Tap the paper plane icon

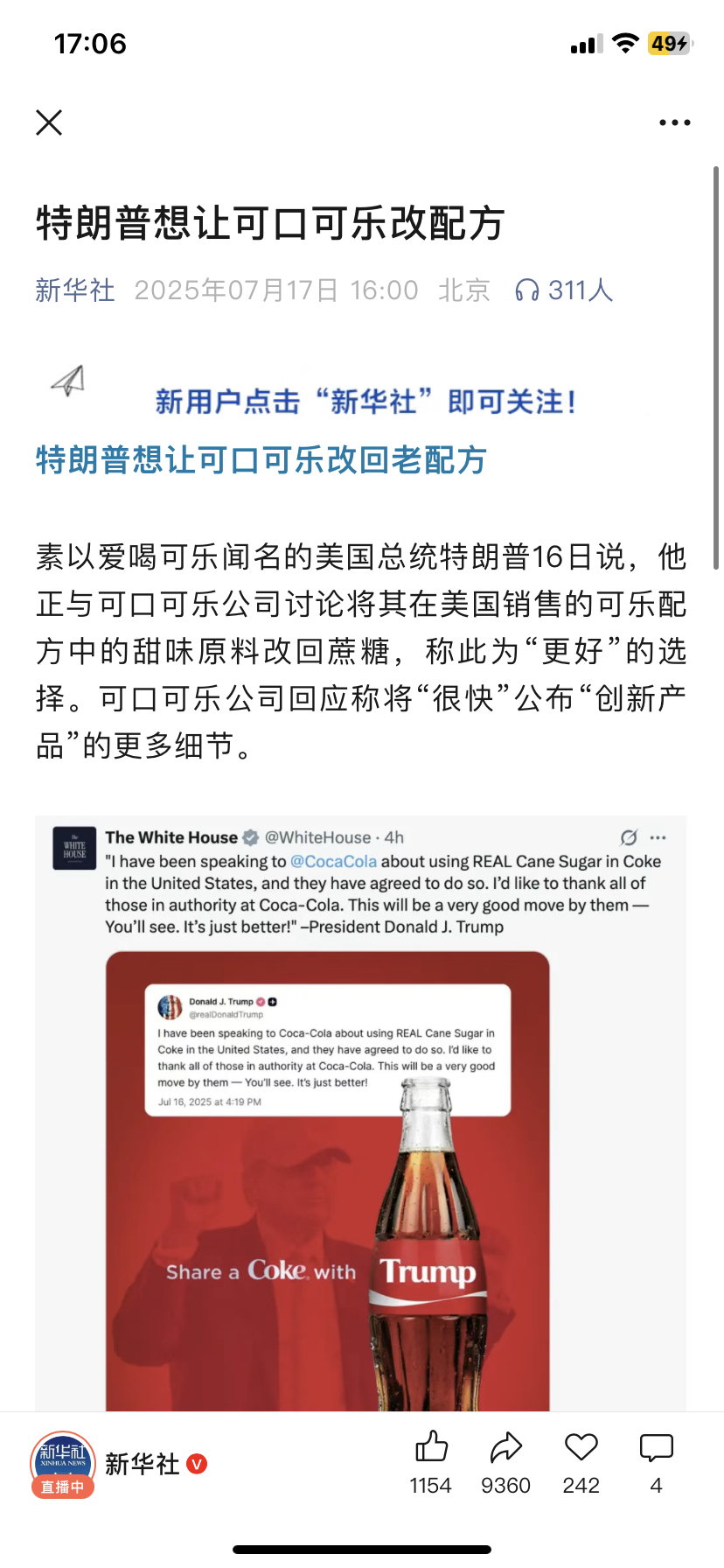point(67,381)
